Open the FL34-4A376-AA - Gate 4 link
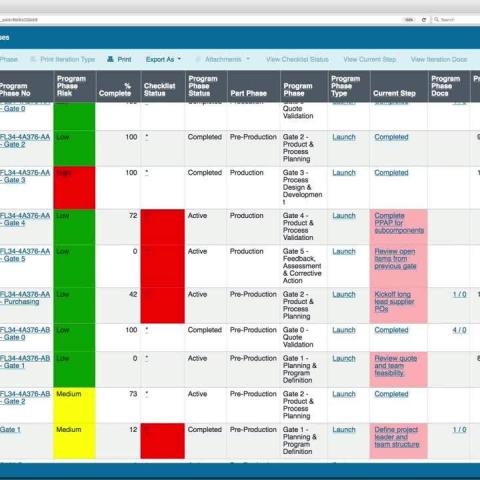 [25, 219]
